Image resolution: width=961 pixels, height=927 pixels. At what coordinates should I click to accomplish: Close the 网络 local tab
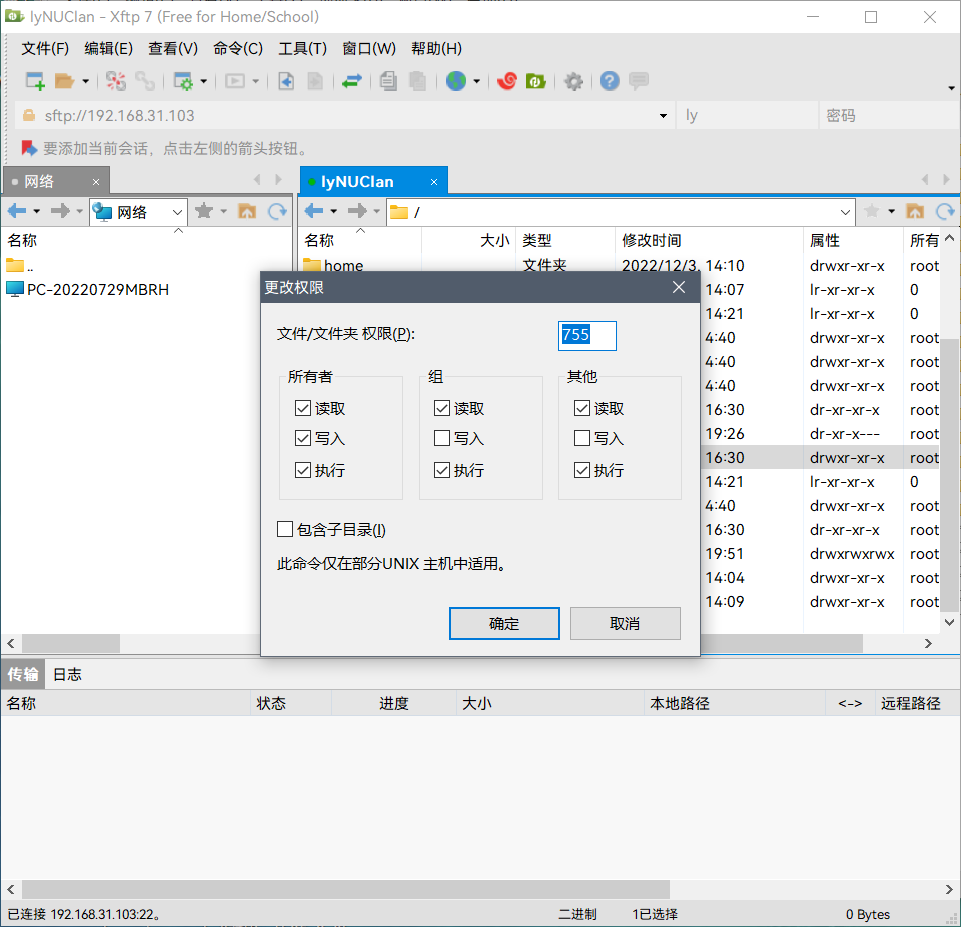[96, 182]
